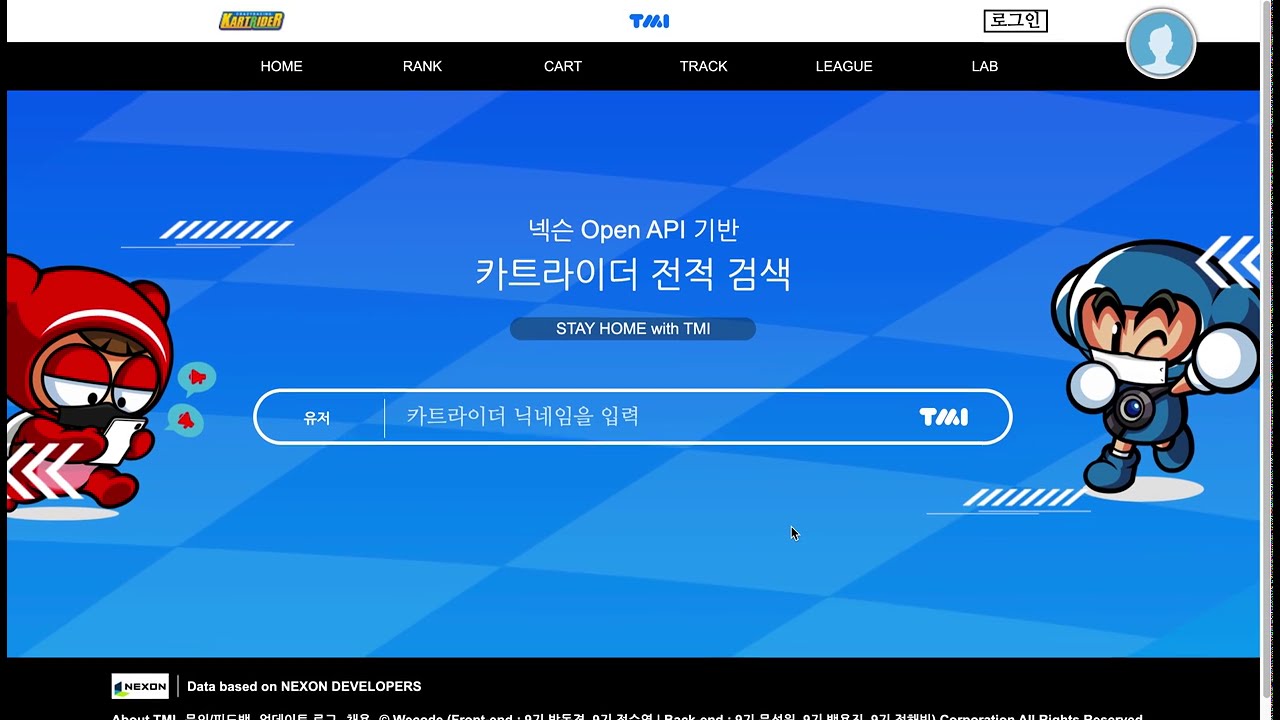Click the NEXON logo in footer
This screenshot has width=1280, height=720.
point(140,686)
